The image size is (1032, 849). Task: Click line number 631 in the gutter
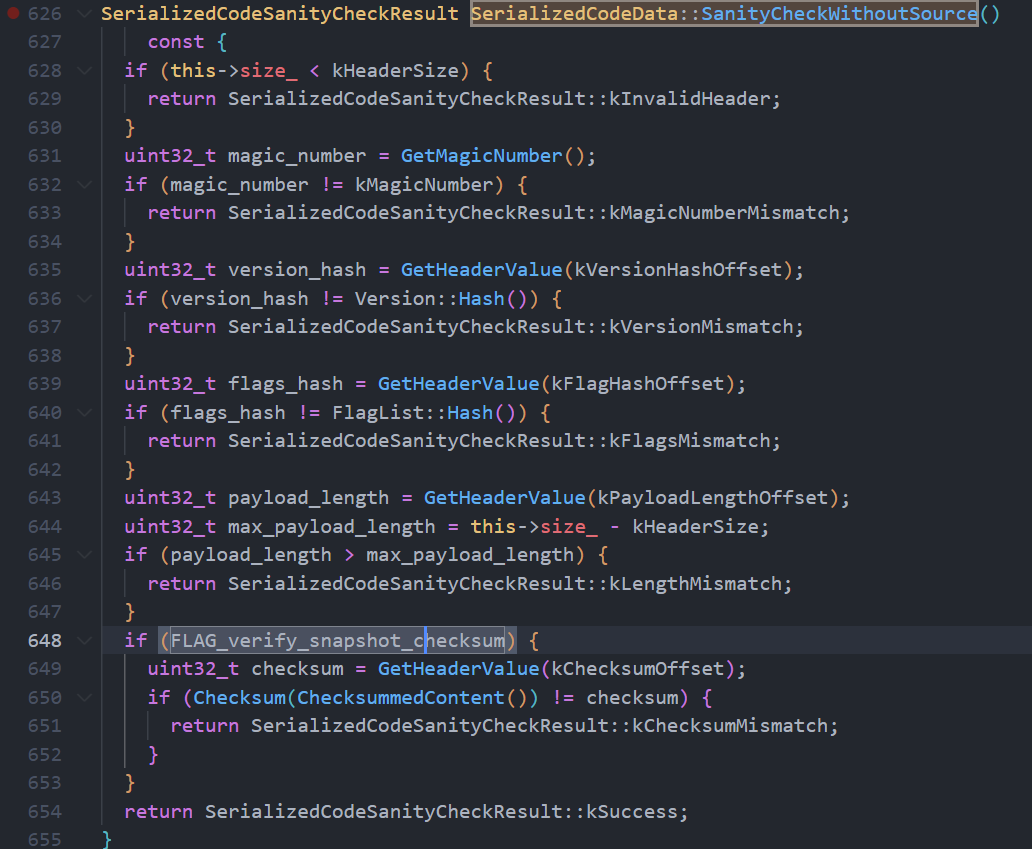click(45, 156)
